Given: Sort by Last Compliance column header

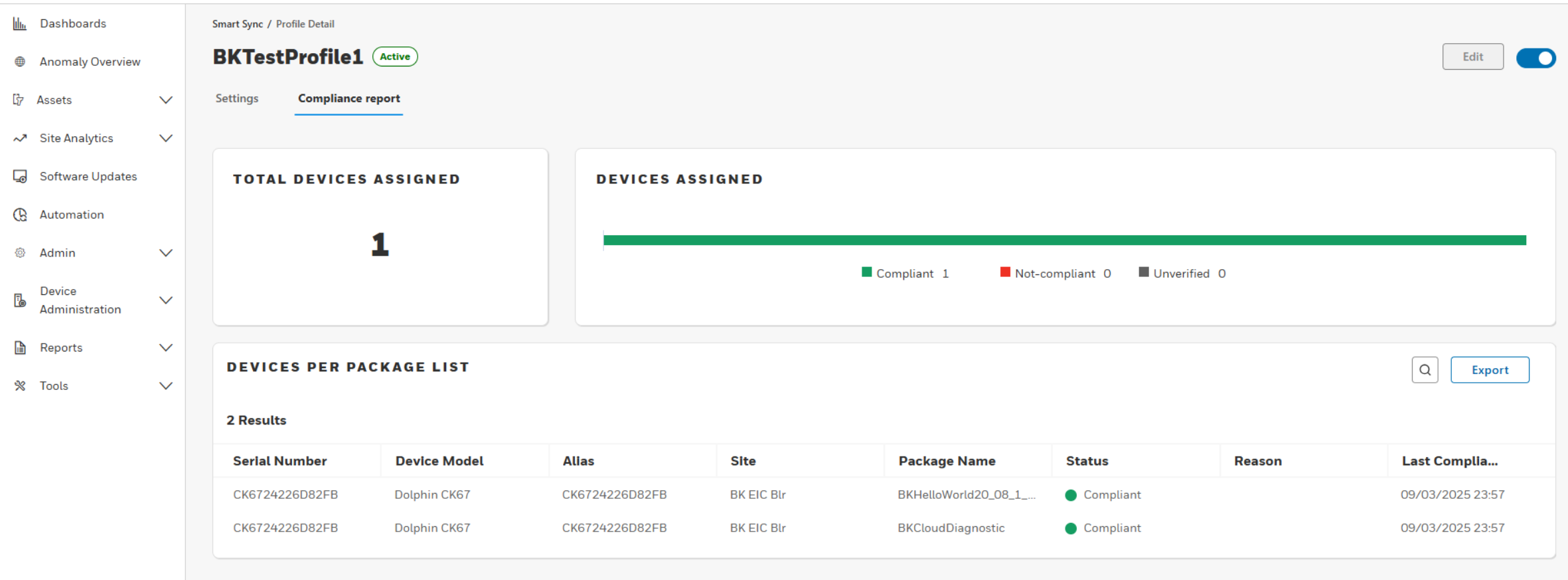Looking at the screenshot, I should 1449,461.
